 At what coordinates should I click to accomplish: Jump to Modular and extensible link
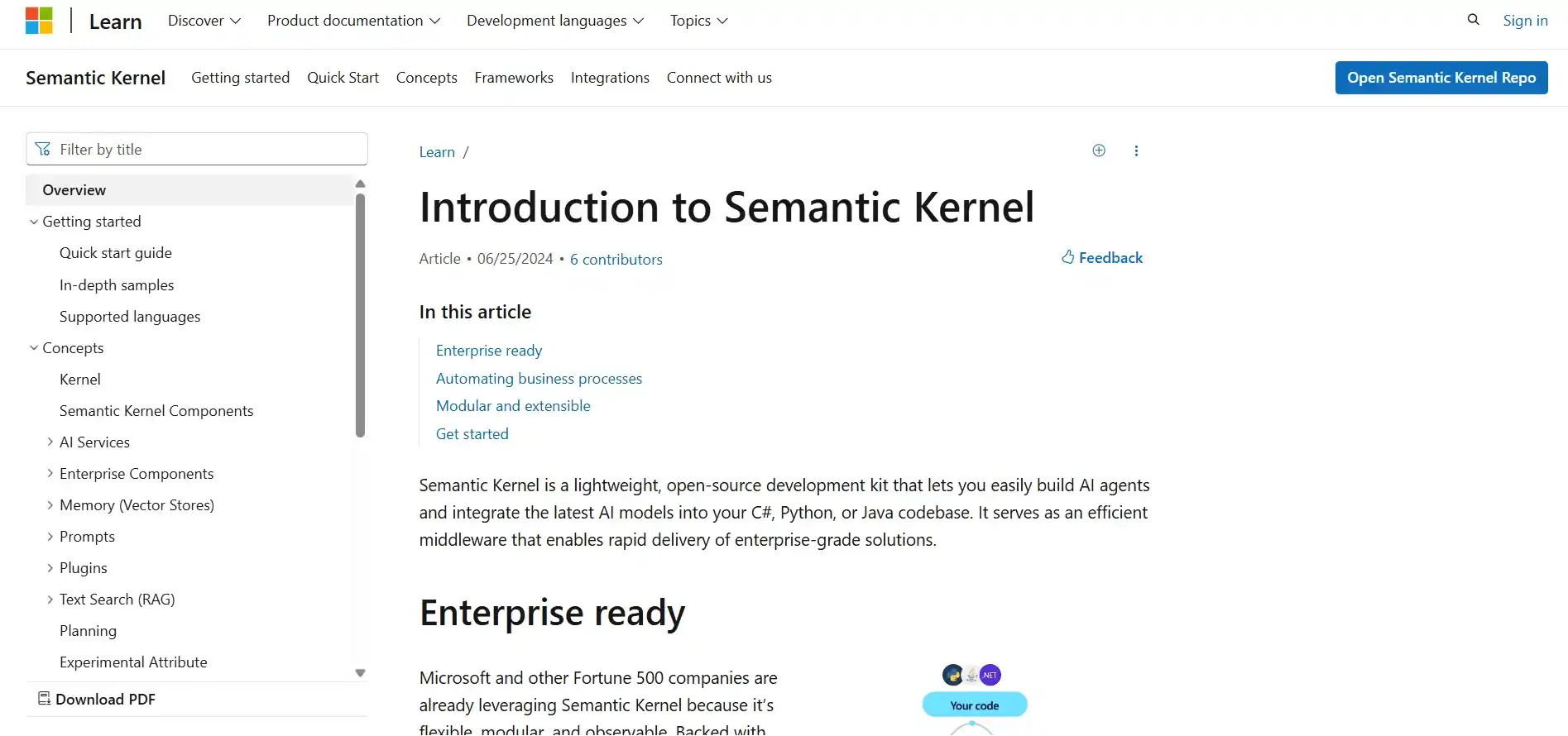point(513,406)
